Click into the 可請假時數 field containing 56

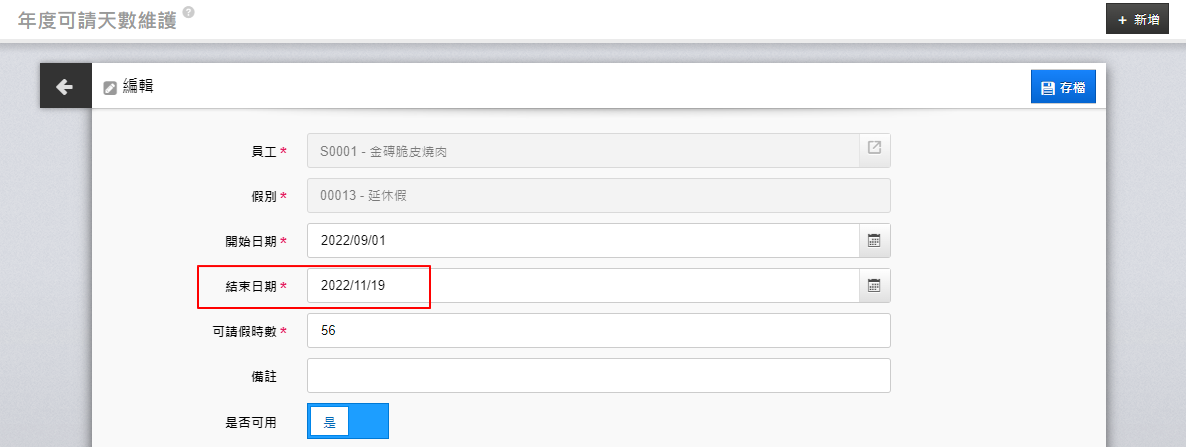pyautogui.click(x=598, y=331)
